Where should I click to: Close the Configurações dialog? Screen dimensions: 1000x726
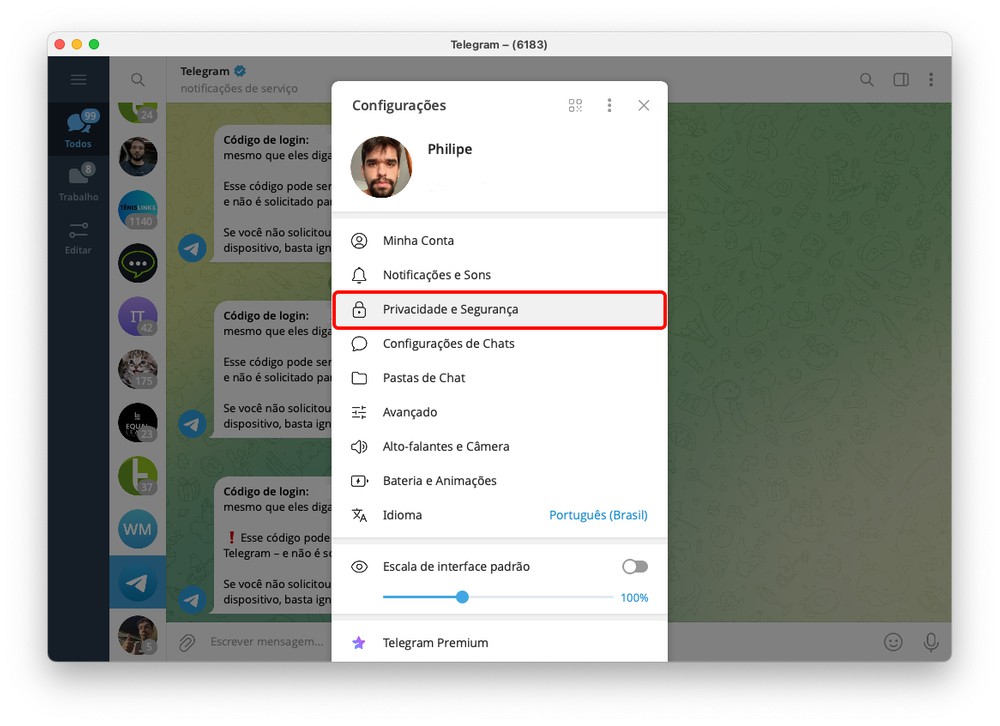pos(643,105)
